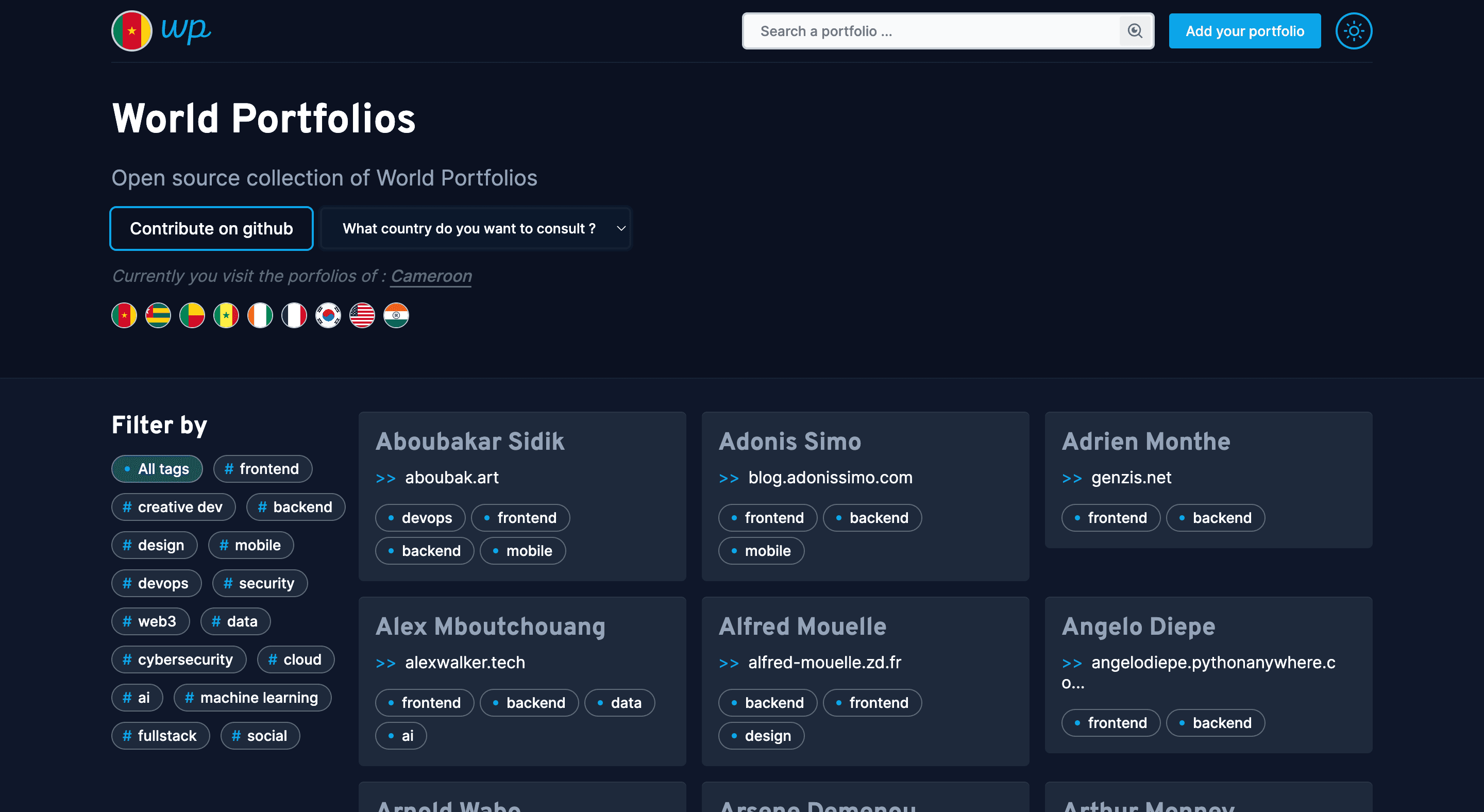Select the Senegal flag icon
The height and width of the screenshot is (812, 1484).
pyautogui.click(x=226, y=316)
